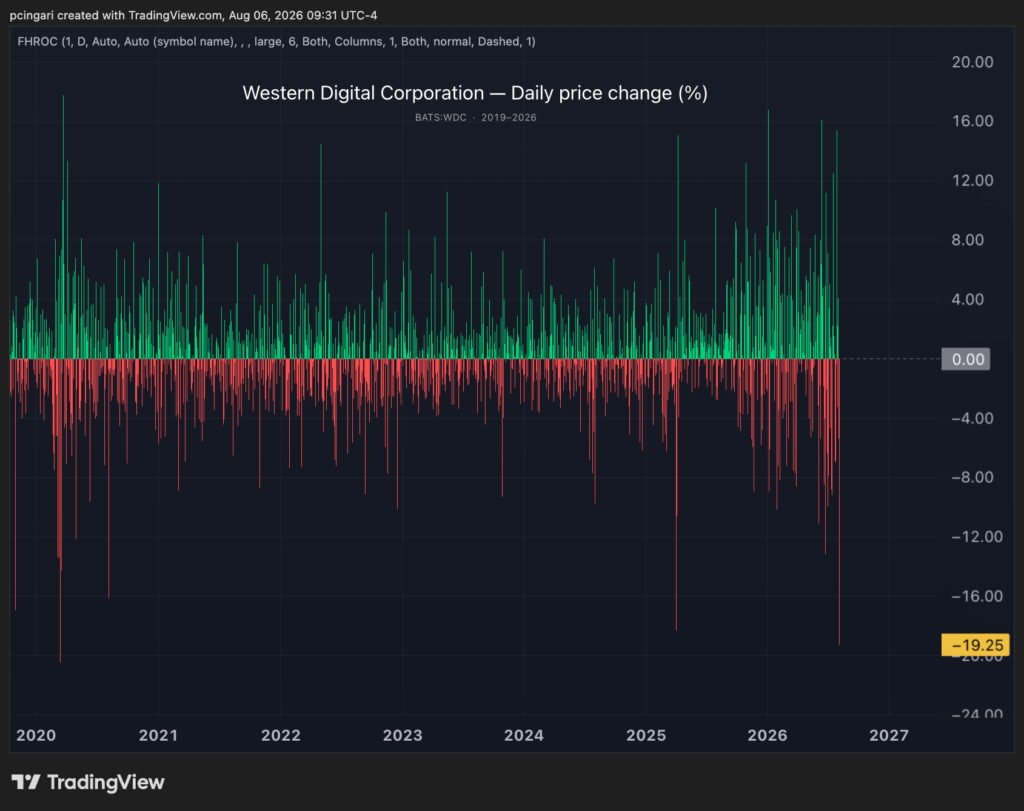The width and height of the screenshot is (1024, 811).
Task: Click the 2027 time axis label
Action: coord(889,735)
